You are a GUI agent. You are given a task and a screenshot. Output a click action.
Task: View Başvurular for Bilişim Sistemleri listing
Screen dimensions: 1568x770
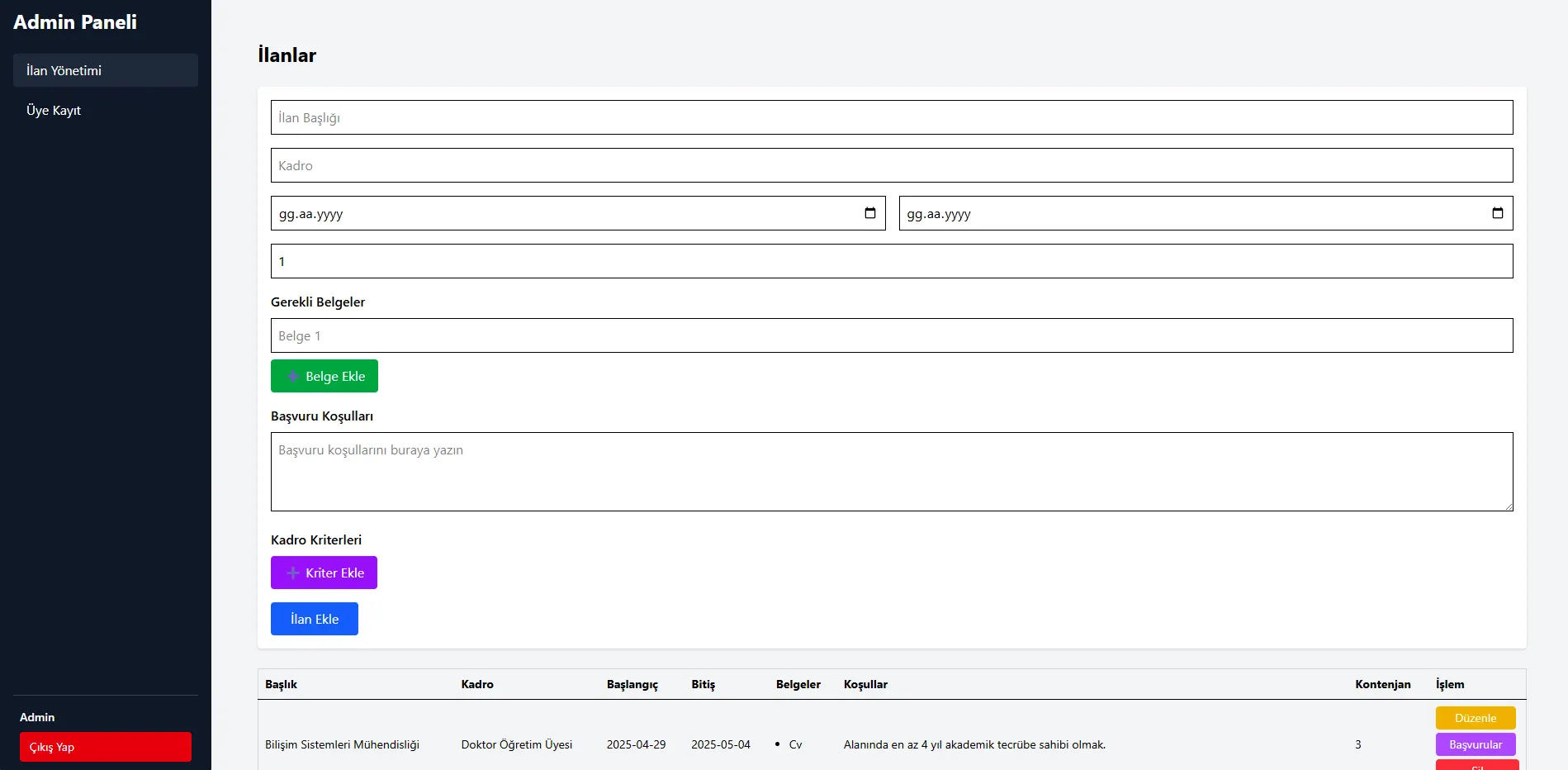point(1476,744)
